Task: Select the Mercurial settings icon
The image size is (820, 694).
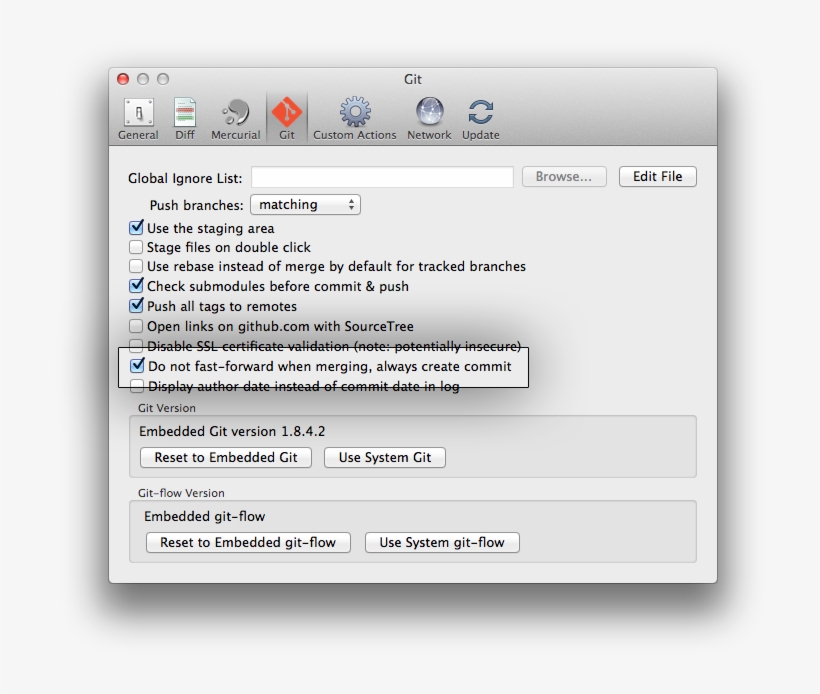Action: pos(236,115)
